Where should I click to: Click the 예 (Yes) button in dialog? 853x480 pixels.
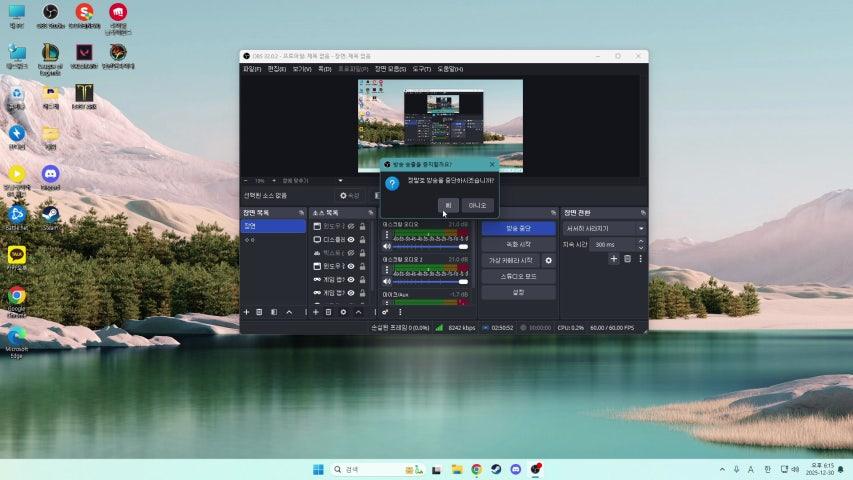point(448,205)
